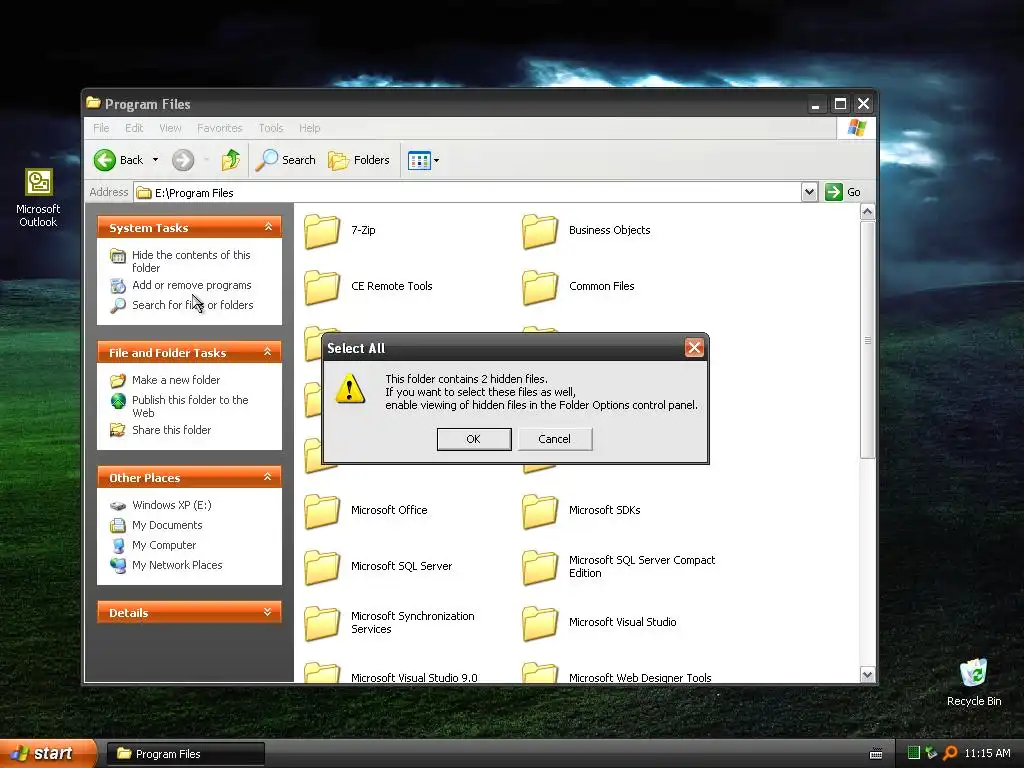This screenshot has width=1024, height=768.
Task: Open the View menu
Action: 170,128
